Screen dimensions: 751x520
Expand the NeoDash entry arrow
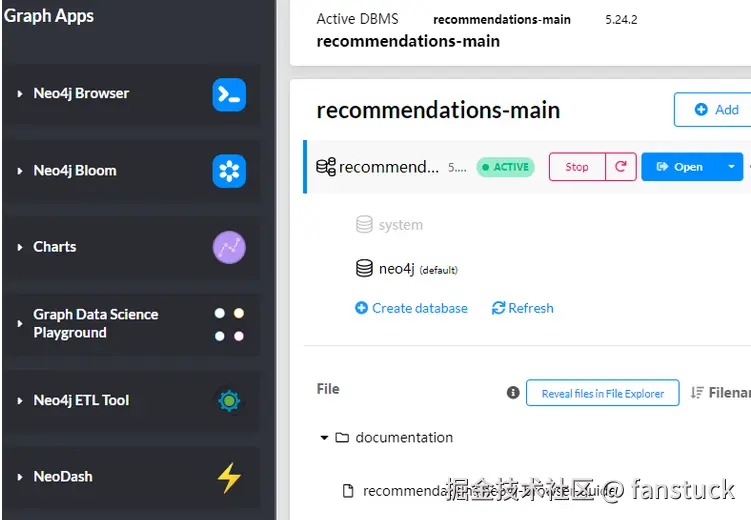pyautogui.click(x=20, y=477)
